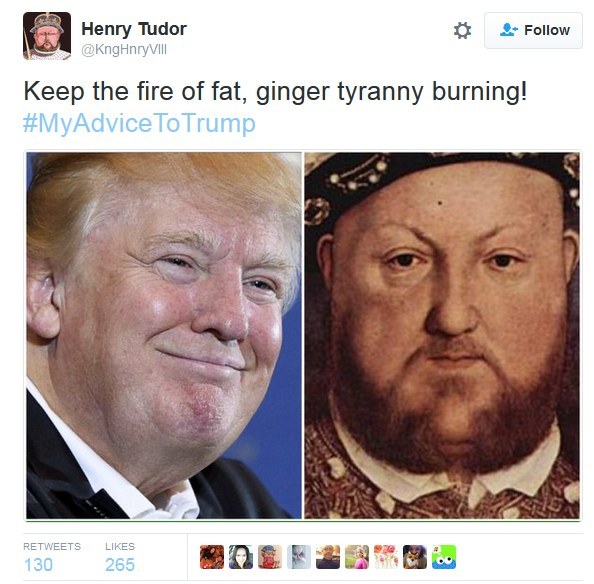This screenshot has width=594, height=584.
Task: Enlarge the right painted portrait image
Action: [x=442, y=335]
